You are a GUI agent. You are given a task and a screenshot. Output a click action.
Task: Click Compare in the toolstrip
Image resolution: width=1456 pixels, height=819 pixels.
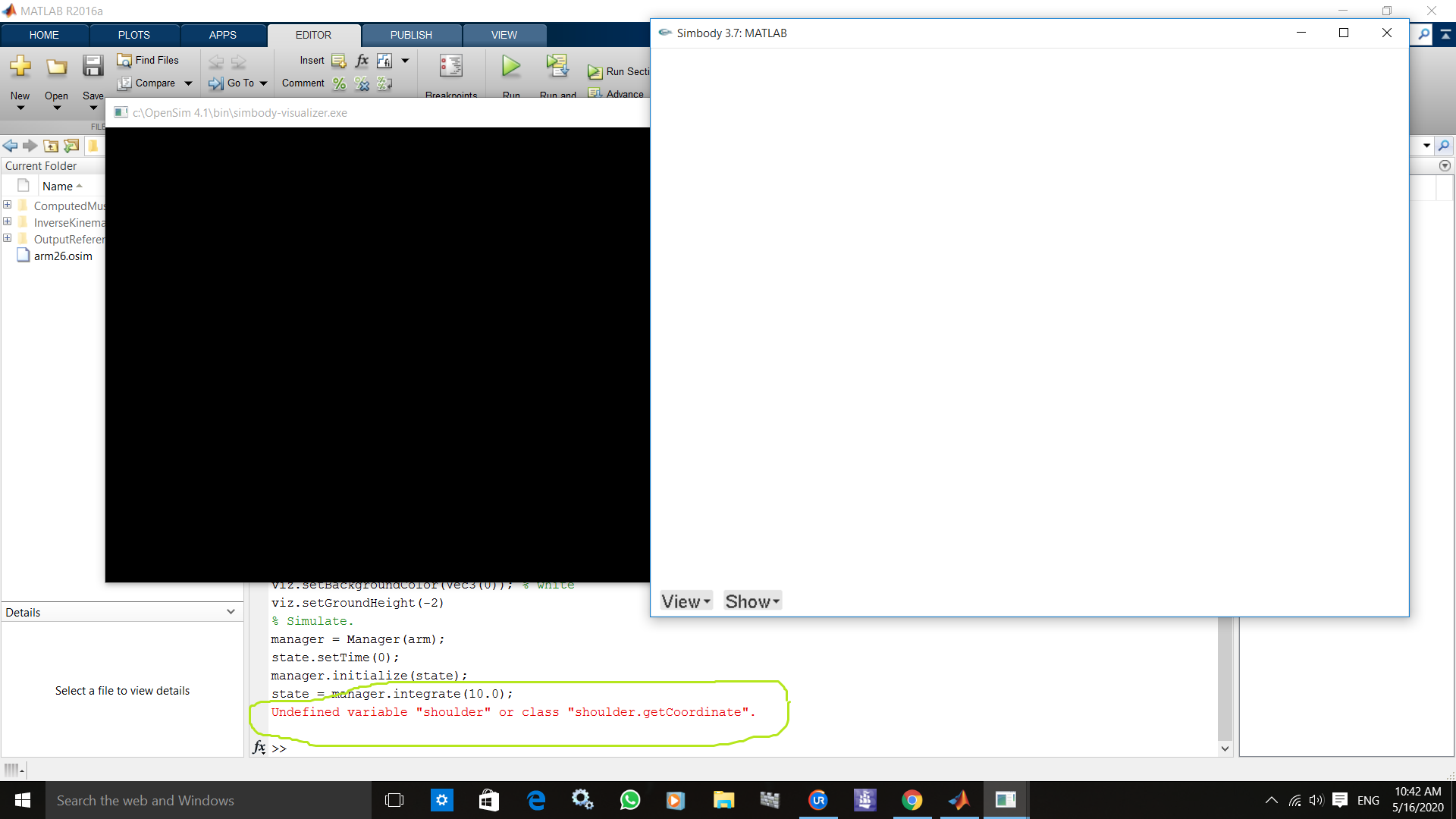[147, 83]
